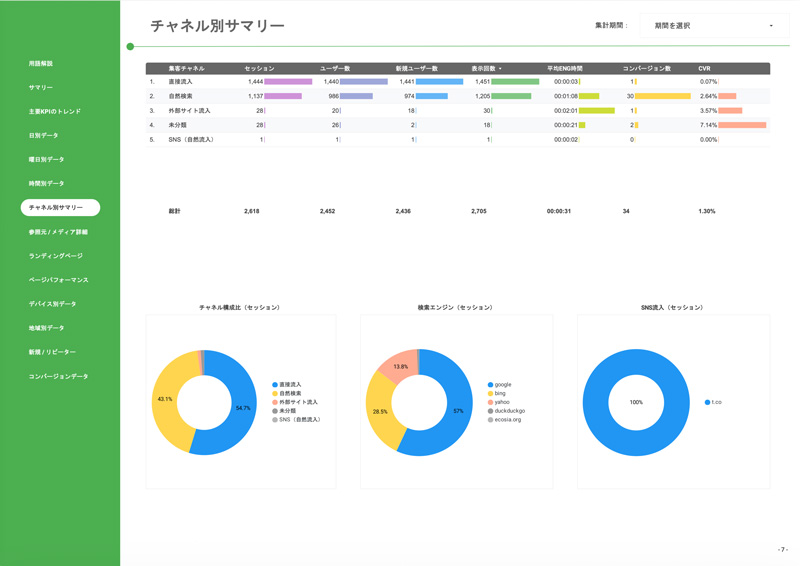Viewport: 800px width, 566px height.
Task: Click the t.co legend marker in the SNS chart
Action: point(707,402)
